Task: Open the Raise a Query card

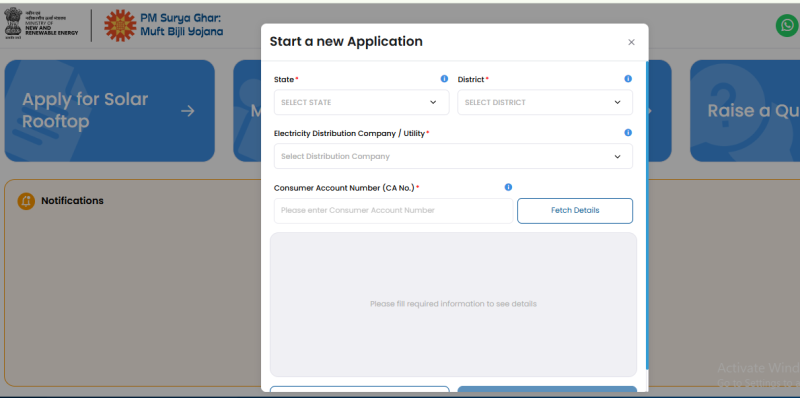Action: point(745,111)
